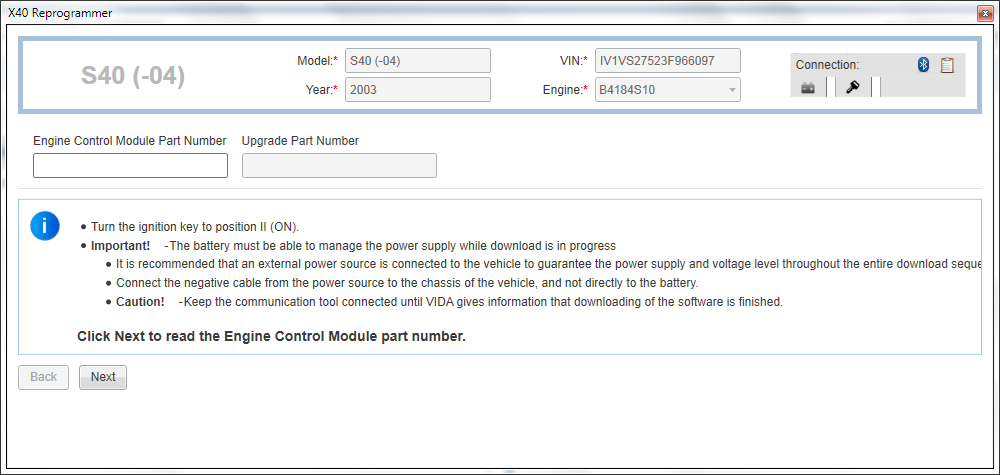Click the large S40 (-04) heading
The width and height of the screenshot is (1000, 475).
pyautogui.click(x=133, y=77)
